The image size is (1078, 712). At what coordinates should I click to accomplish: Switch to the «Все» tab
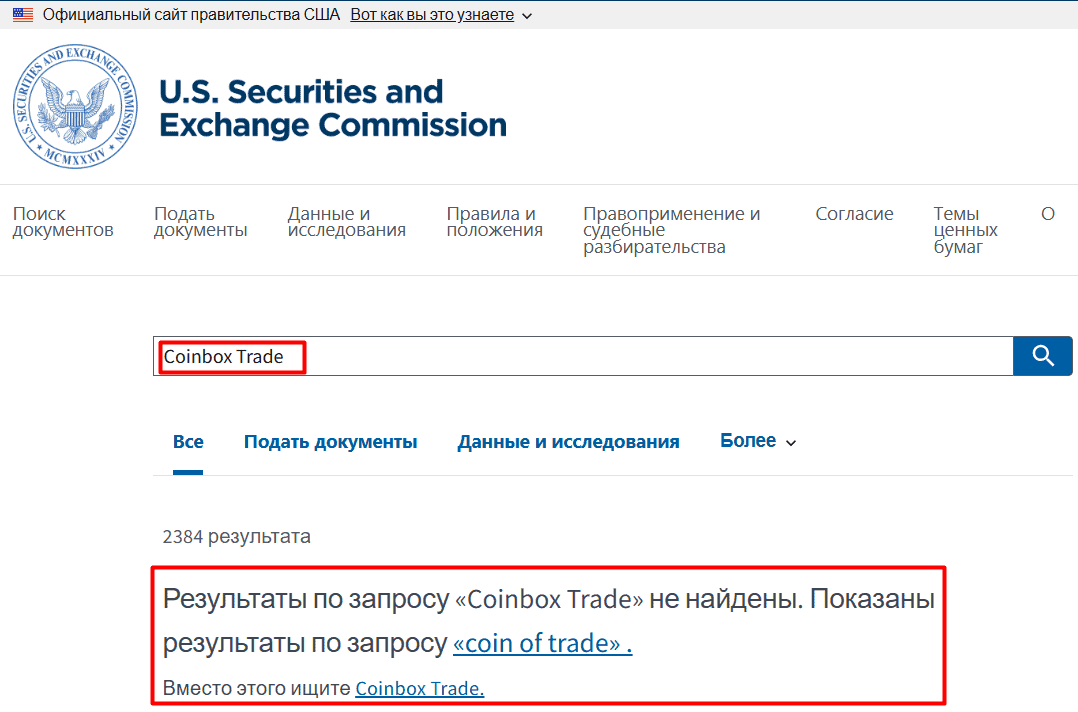(188, 440)
